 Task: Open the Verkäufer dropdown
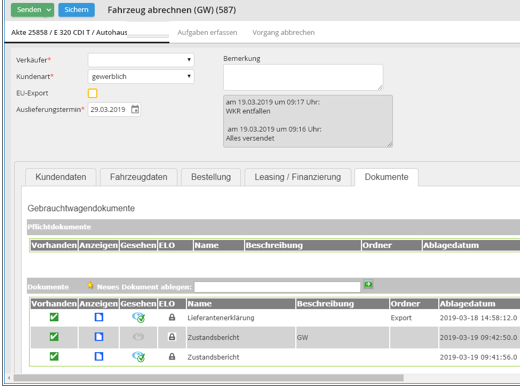[x=141, y=60]
